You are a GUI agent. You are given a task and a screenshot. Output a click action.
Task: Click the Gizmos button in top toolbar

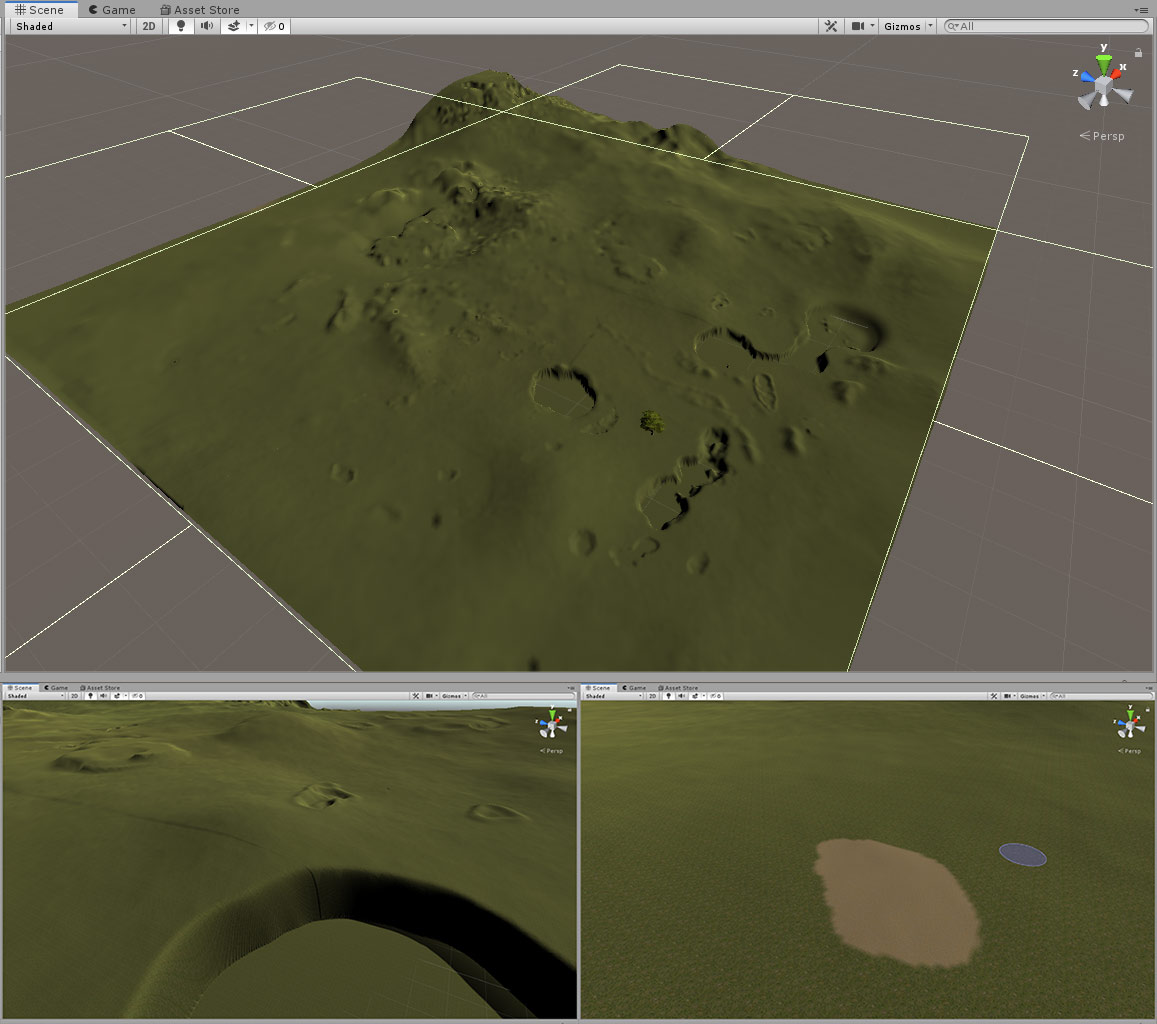[x=901, y=26]
